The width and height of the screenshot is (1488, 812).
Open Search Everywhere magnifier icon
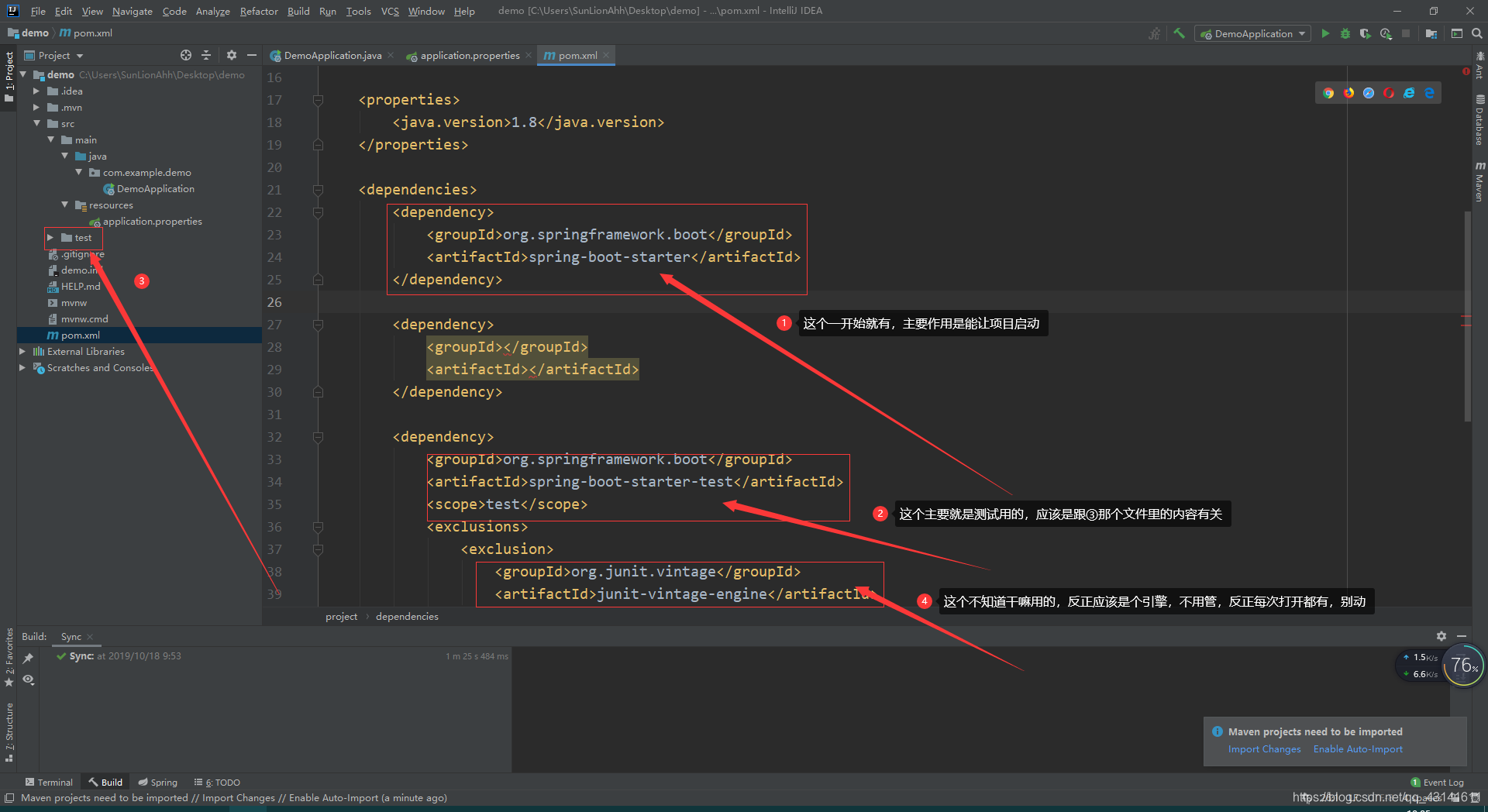pos(1477,33)
